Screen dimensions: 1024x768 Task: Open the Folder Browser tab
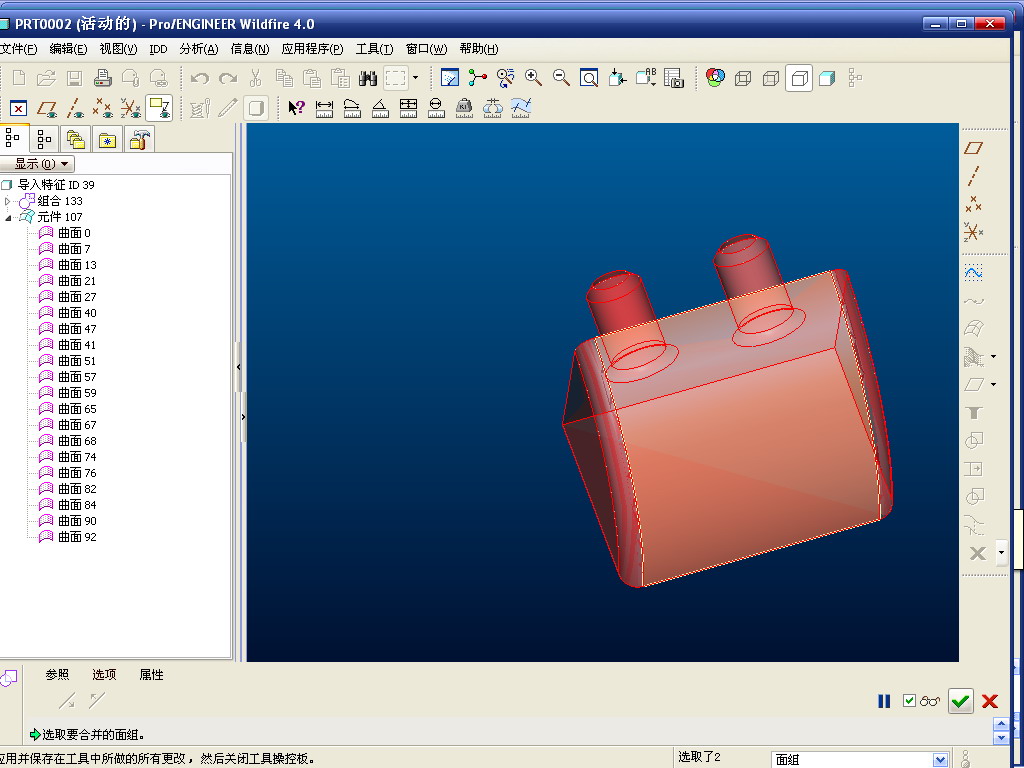click(76, 139)
